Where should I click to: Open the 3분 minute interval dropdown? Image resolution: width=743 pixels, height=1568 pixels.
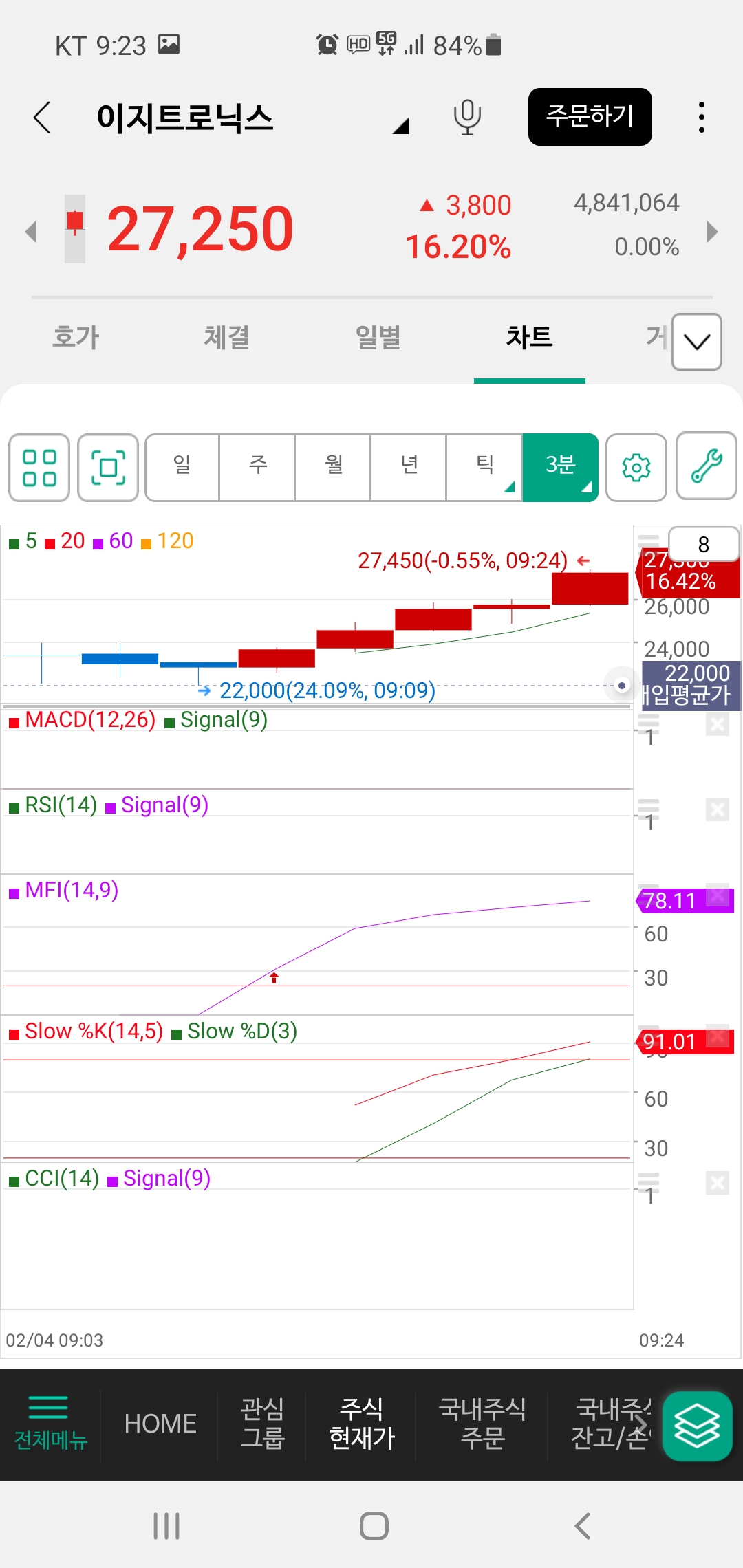pos(560,468)
